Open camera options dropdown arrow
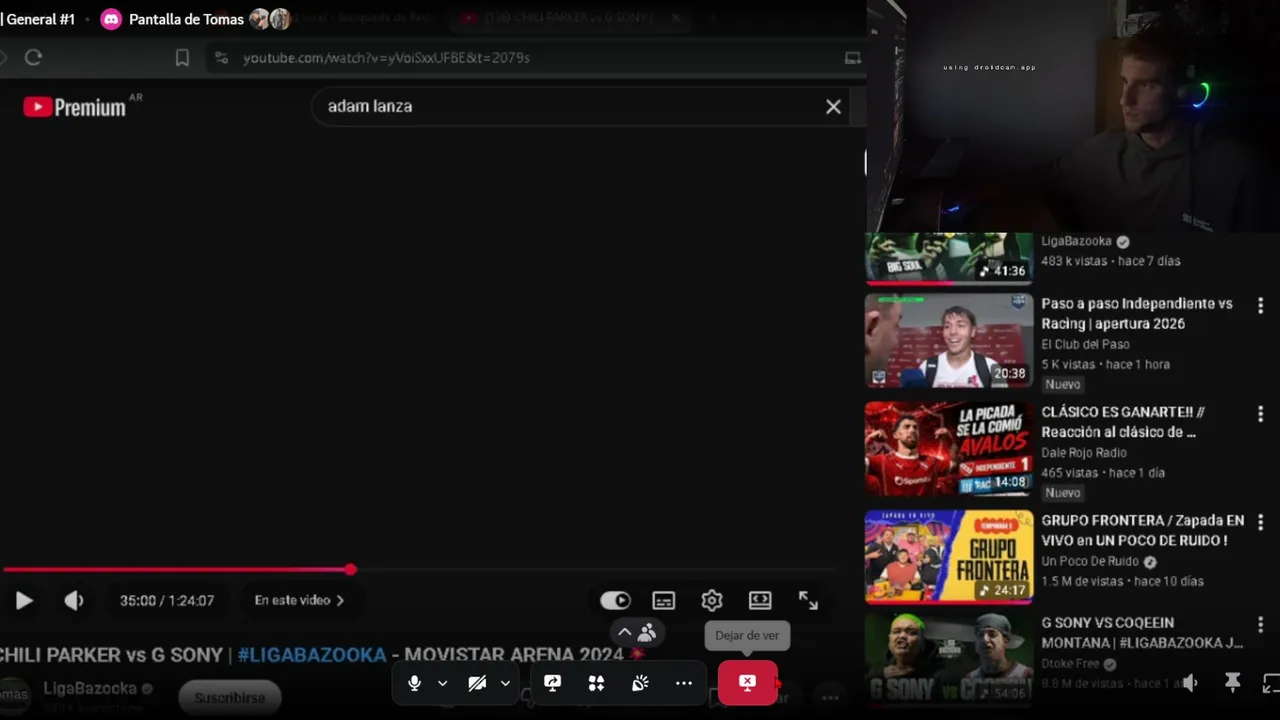This screenshot has width=1280, height=720. point(505,683)
